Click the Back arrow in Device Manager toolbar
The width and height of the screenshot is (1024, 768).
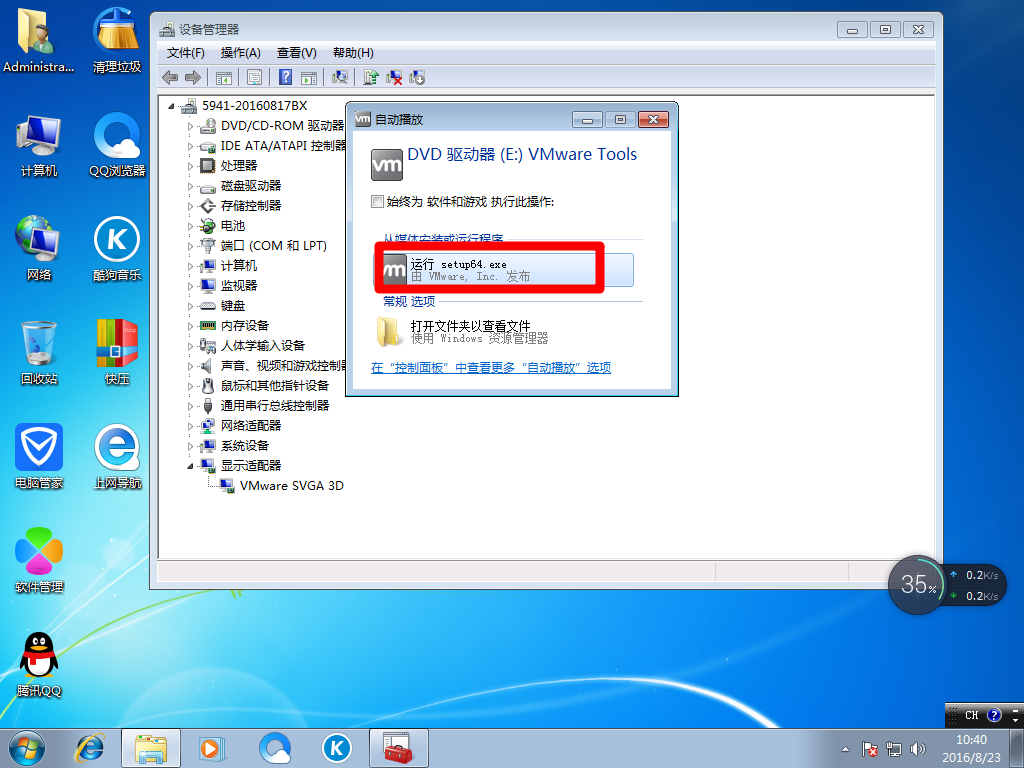170,78
